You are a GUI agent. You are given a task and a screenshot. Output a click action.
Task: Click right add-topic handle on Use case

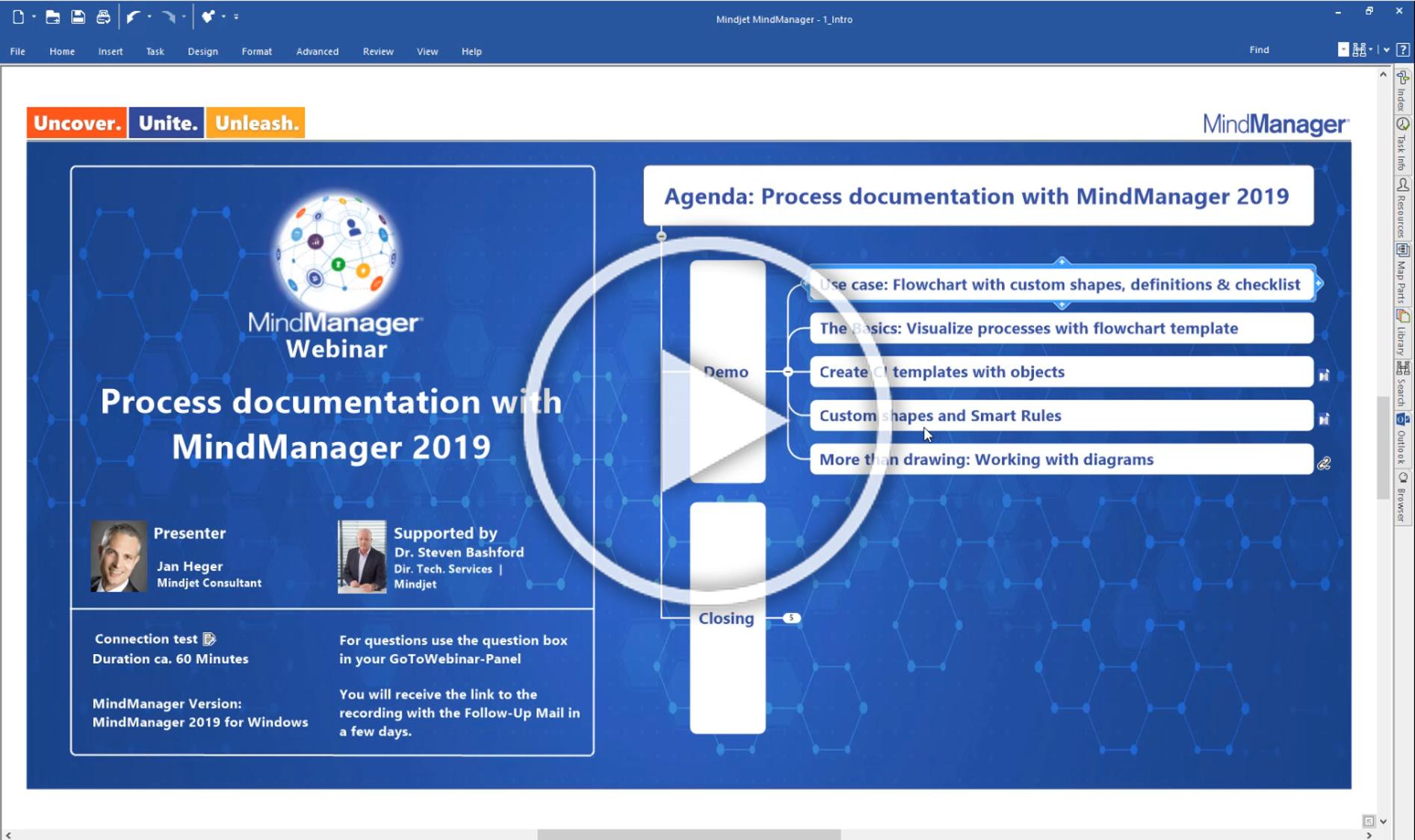[1319, 284]
